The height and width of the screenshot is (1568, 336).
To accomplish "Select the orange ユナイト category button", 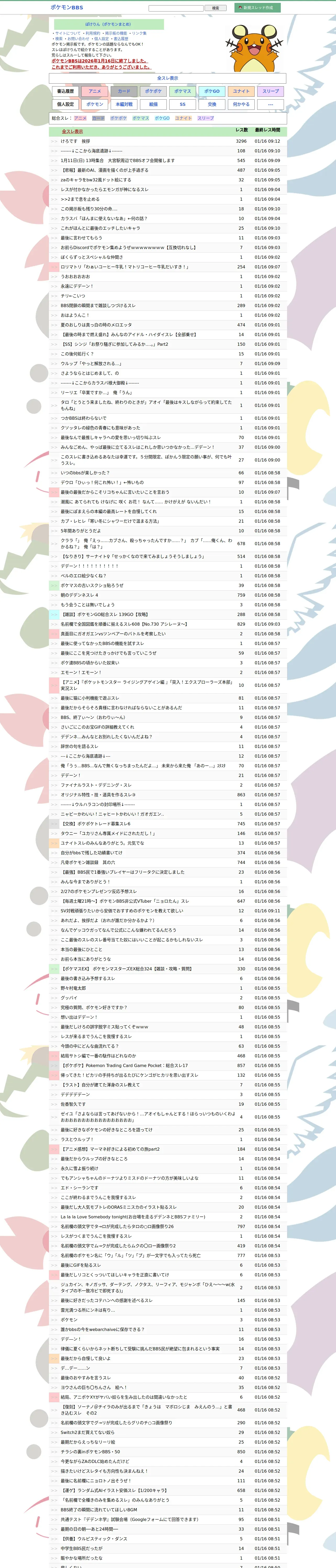I will point(241,91).
